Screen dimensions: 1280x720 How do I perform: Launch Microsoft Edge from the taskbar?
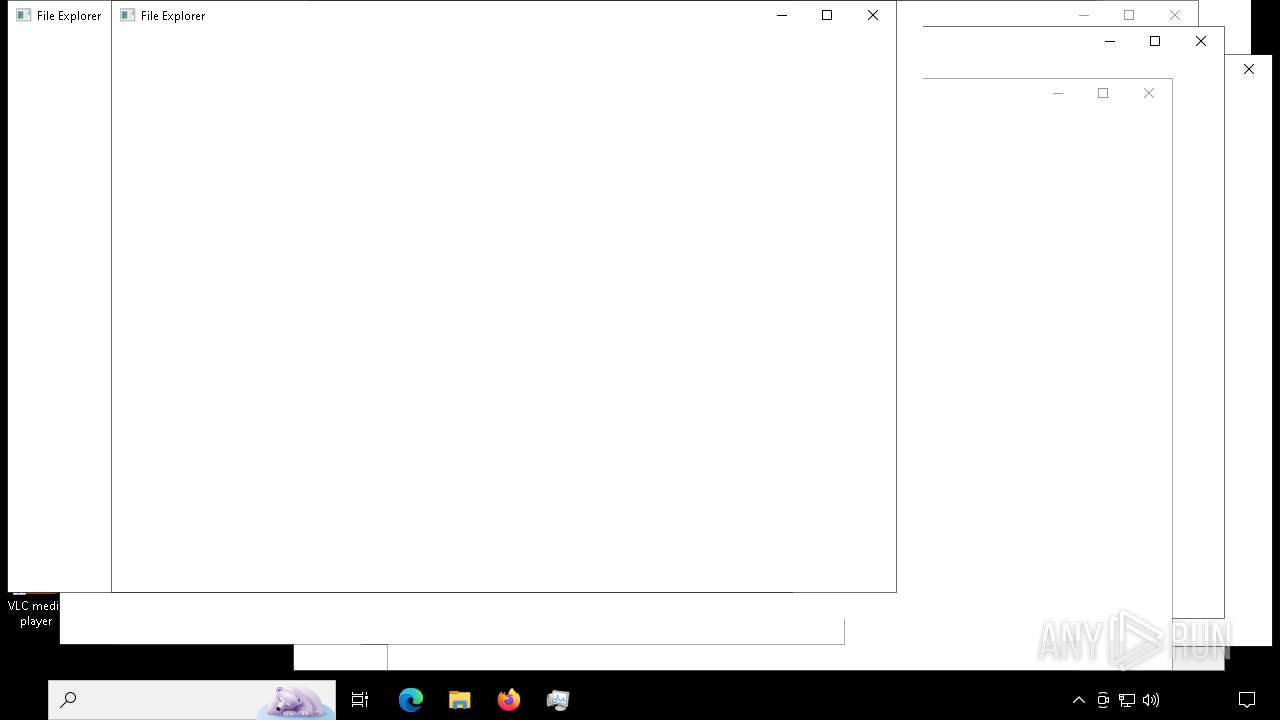[411, 700]
